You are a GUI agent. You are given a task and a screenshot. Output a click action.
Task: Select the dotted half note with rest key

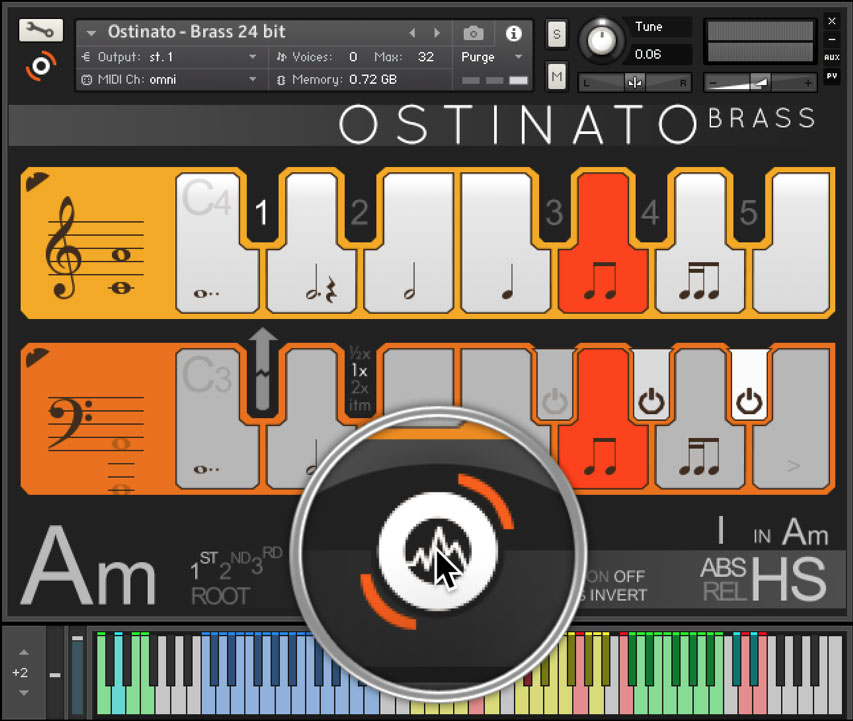click(311, 243)
